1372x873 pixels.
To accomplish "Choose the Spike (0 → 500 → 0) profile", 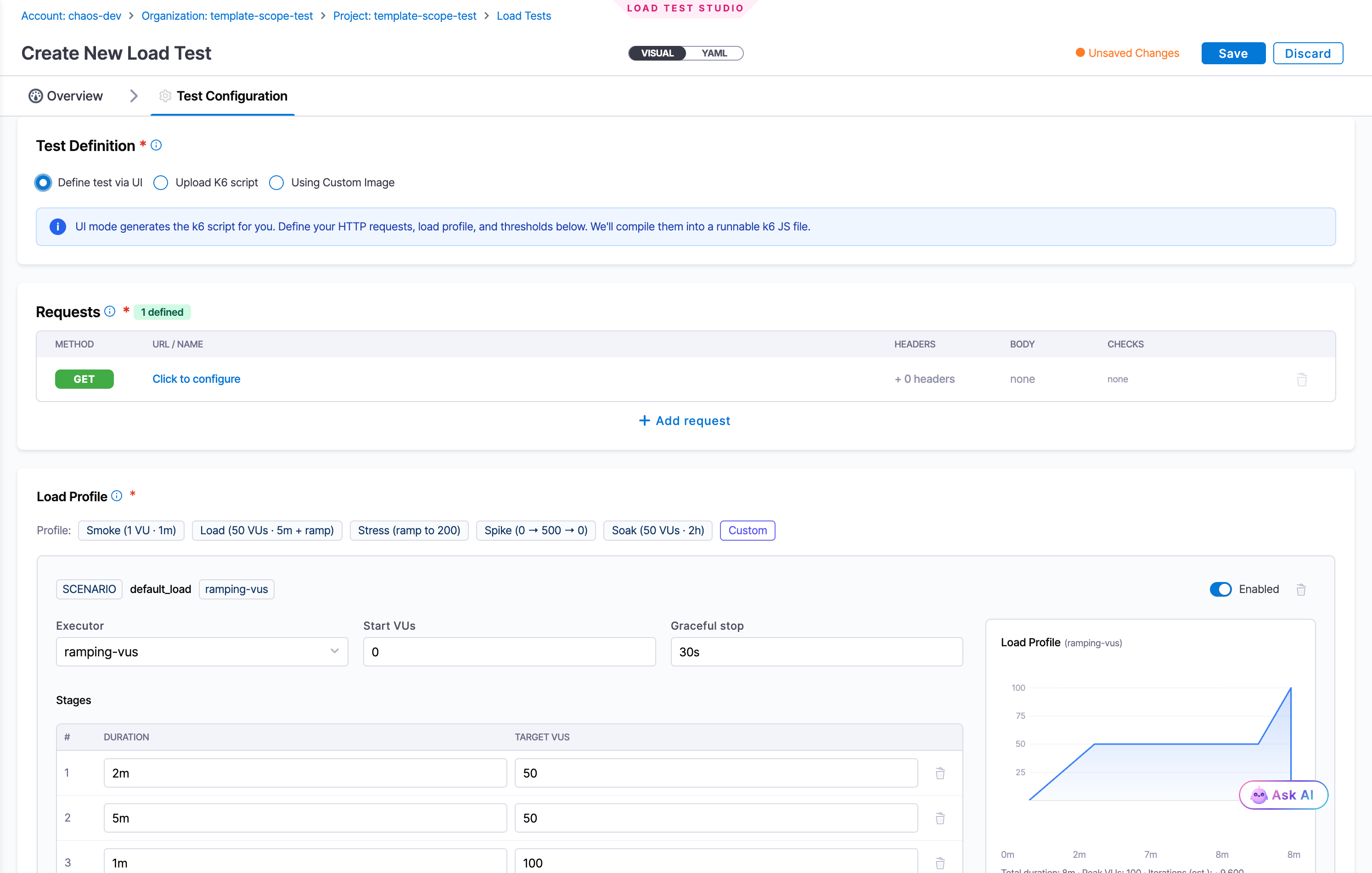I will click(535, 530).
